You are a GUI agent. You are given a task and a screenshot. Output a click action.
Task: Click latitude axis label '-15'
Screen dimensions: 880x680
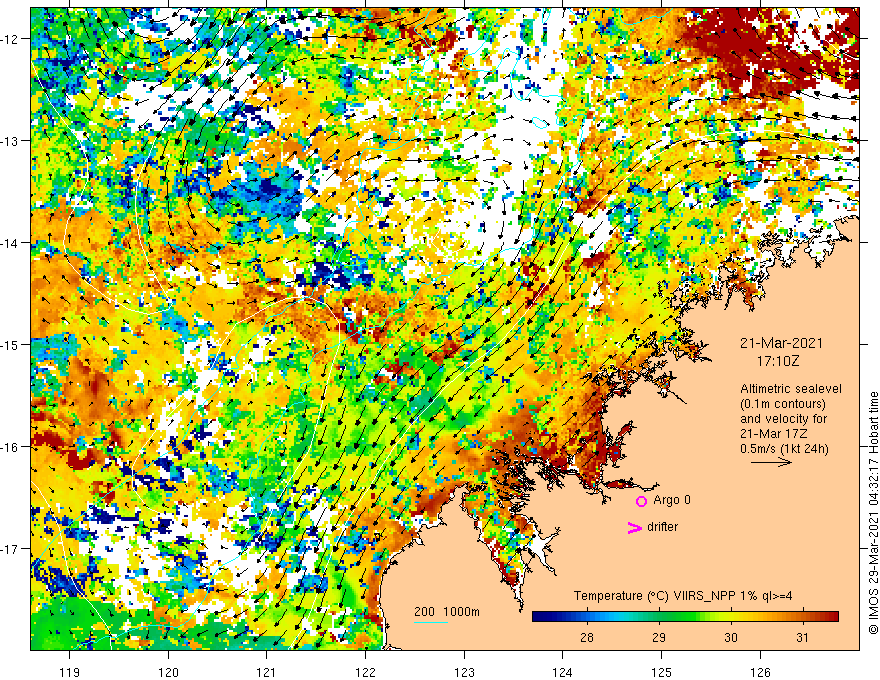[x=10, y=344]
